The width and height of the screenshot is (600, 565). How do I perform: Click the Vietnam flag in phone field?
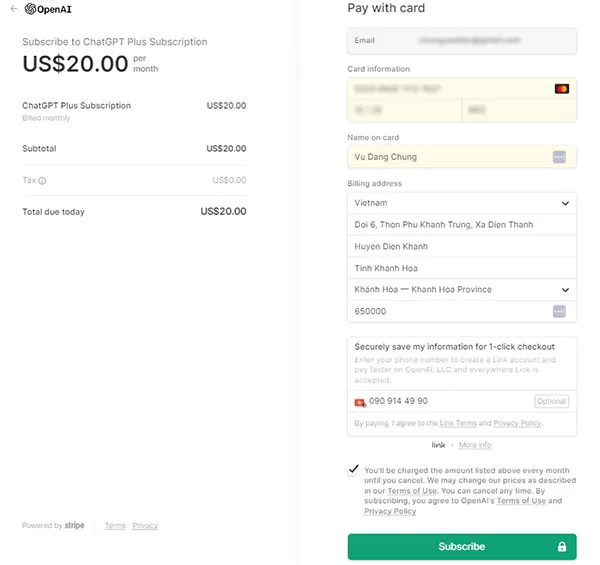point(360,402)
